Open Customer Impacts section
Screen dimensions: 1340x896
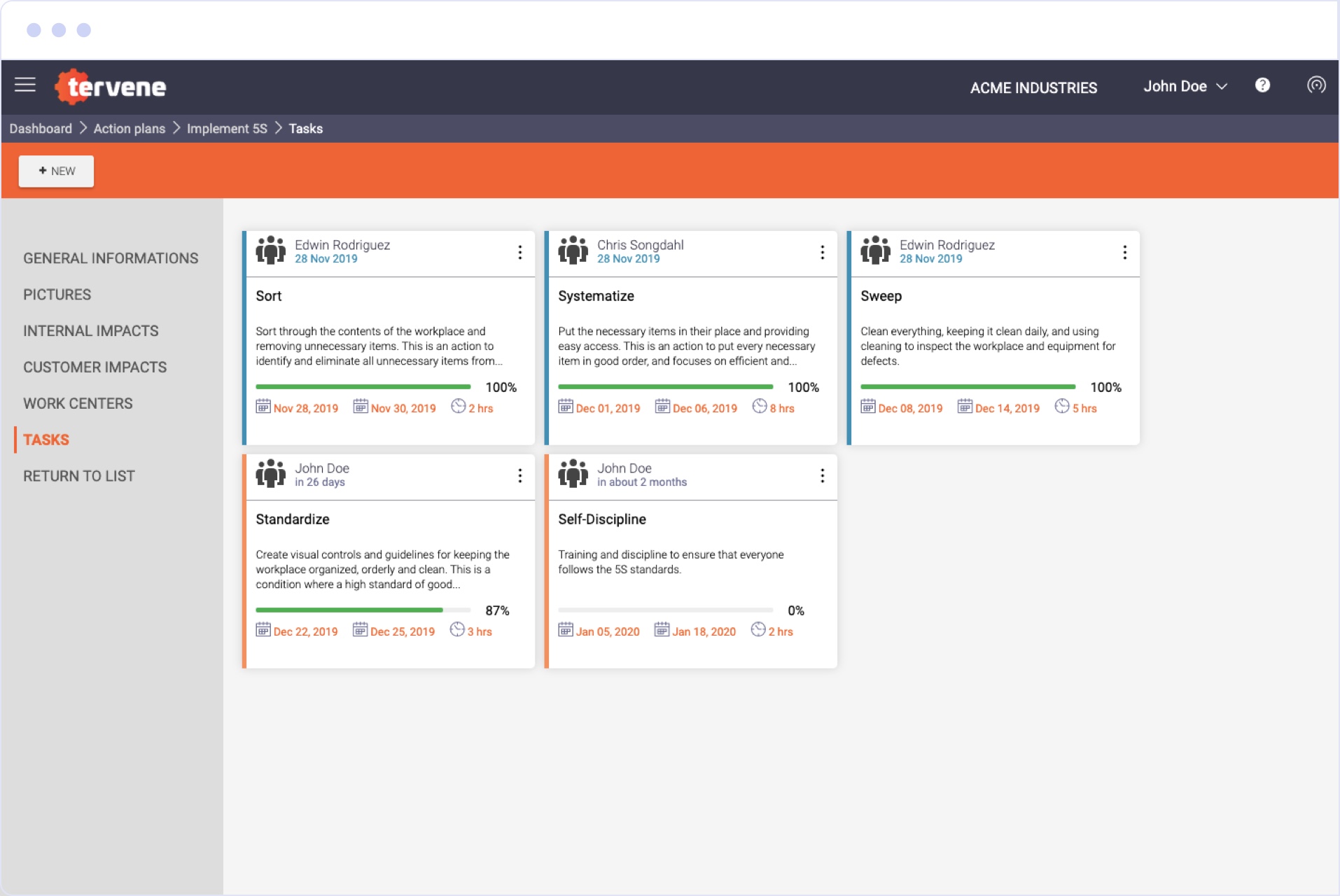coord(95,367)
